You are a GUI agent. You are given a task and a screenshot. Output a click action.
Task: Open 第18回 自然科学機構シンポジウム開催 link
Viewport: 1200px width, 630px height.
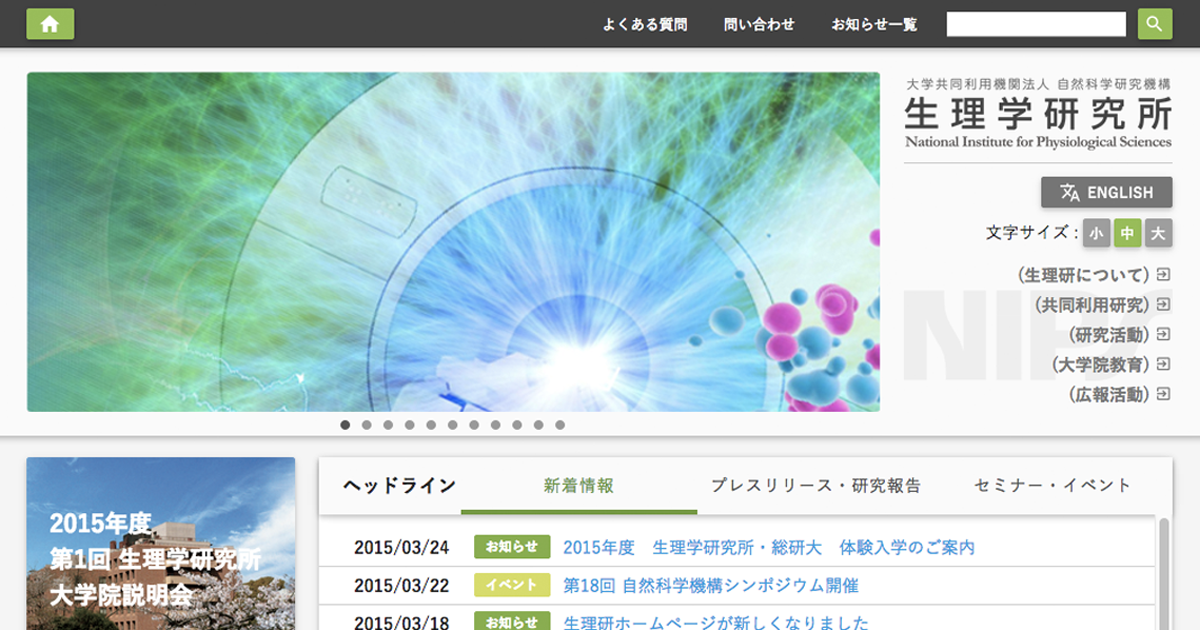[x=711, y=585]
